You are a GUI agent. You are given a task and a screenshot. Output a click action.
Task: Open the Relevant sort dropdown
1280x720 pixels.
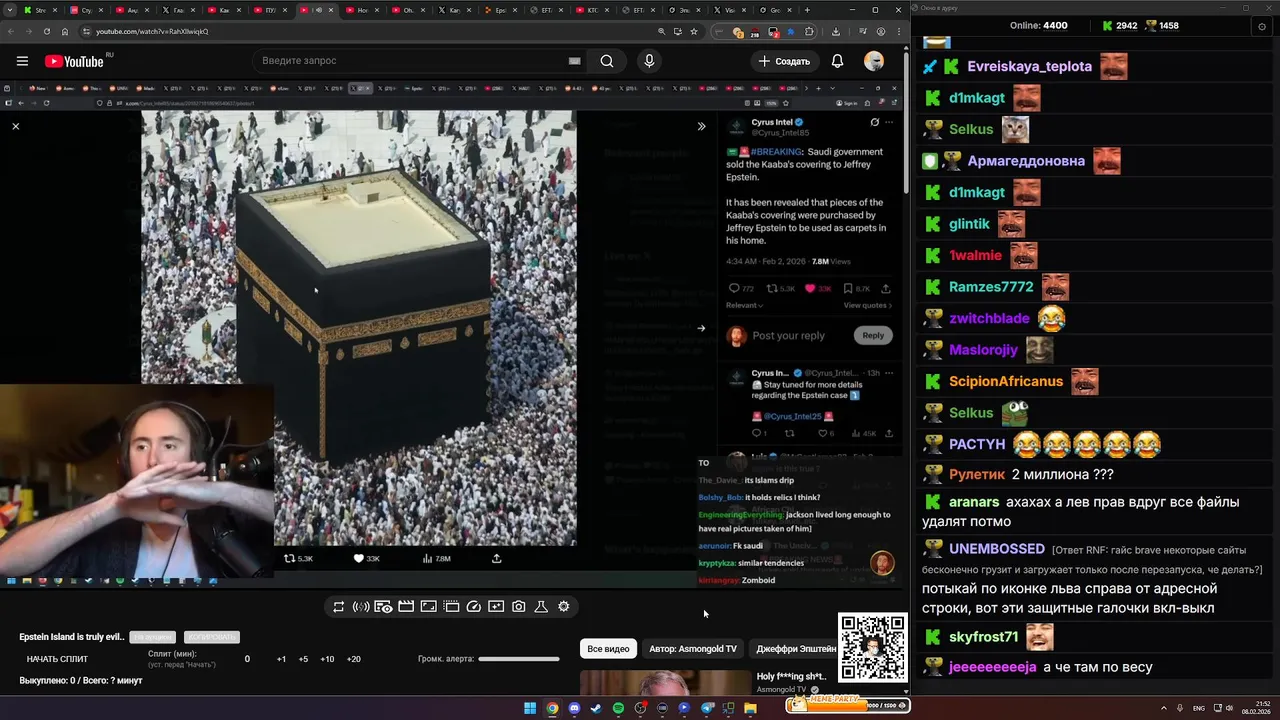(x=744, y=305)
